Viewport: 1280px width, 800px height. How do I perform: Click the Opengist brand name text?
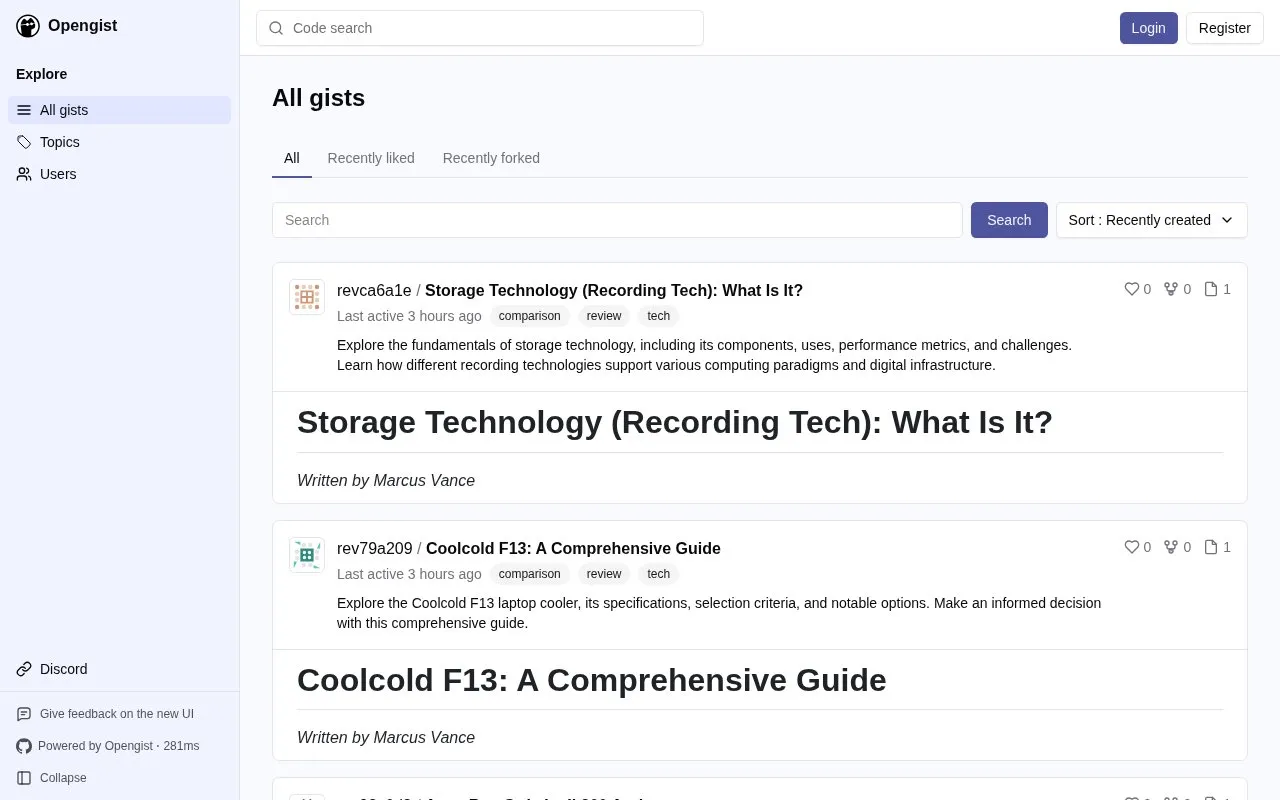pyautogui.click(x=82, y=26)
